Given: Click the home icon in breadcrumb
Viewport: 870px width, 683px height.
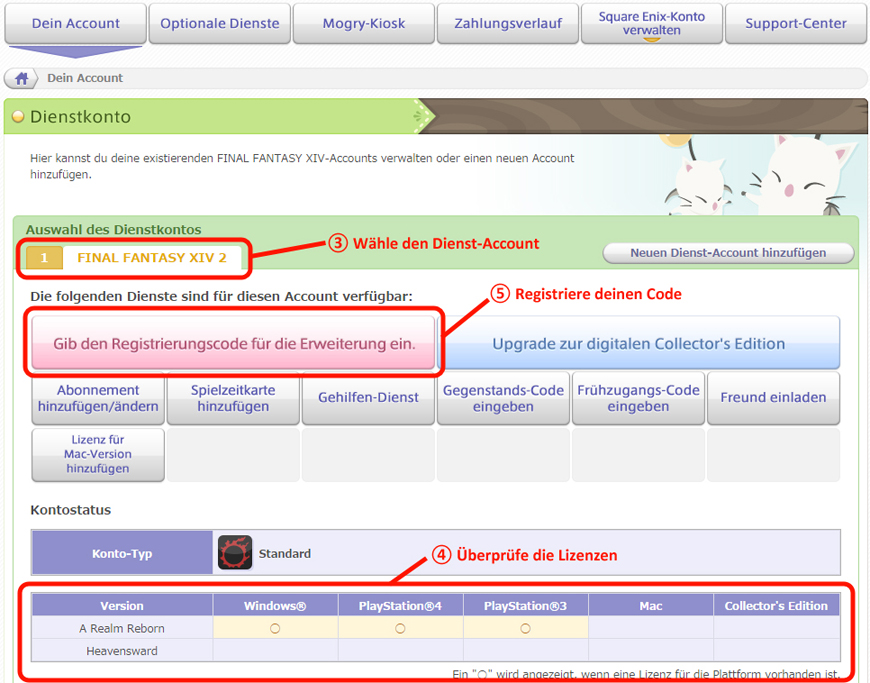Looking at the screenshot, I should [x=21, y=78].
